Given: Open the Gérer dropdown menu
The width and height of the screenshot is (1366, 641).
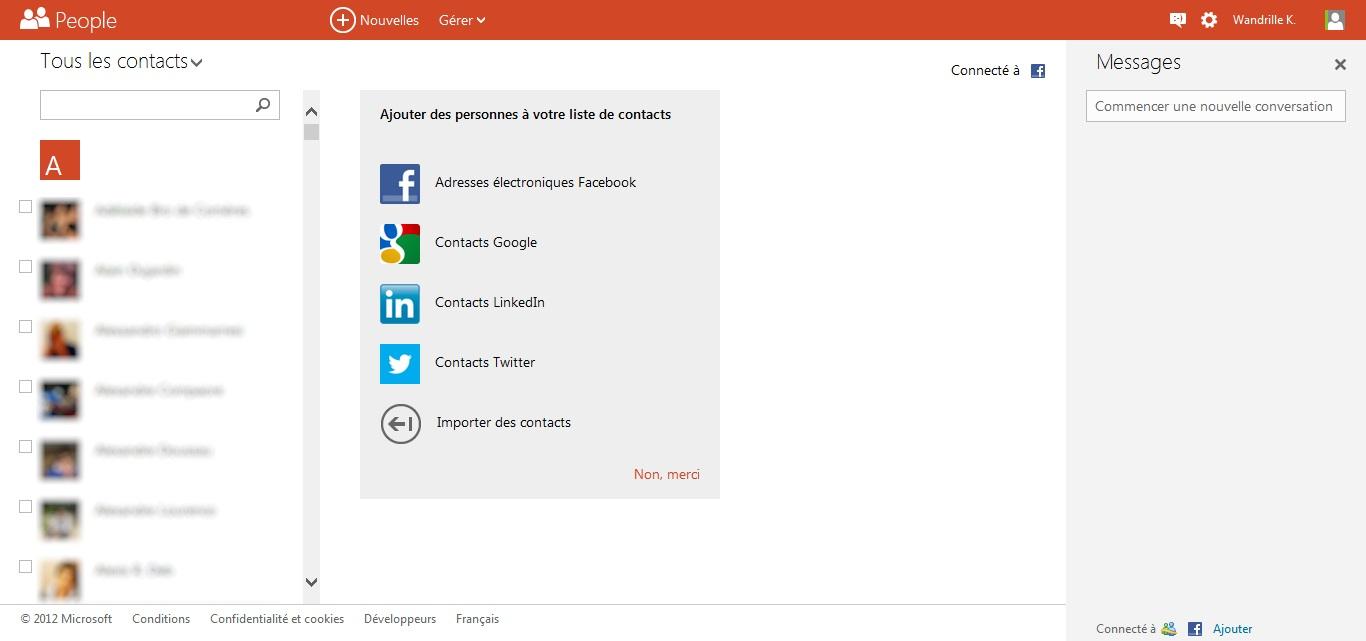Looking at the screenshot, I should [x=462, y=20].
